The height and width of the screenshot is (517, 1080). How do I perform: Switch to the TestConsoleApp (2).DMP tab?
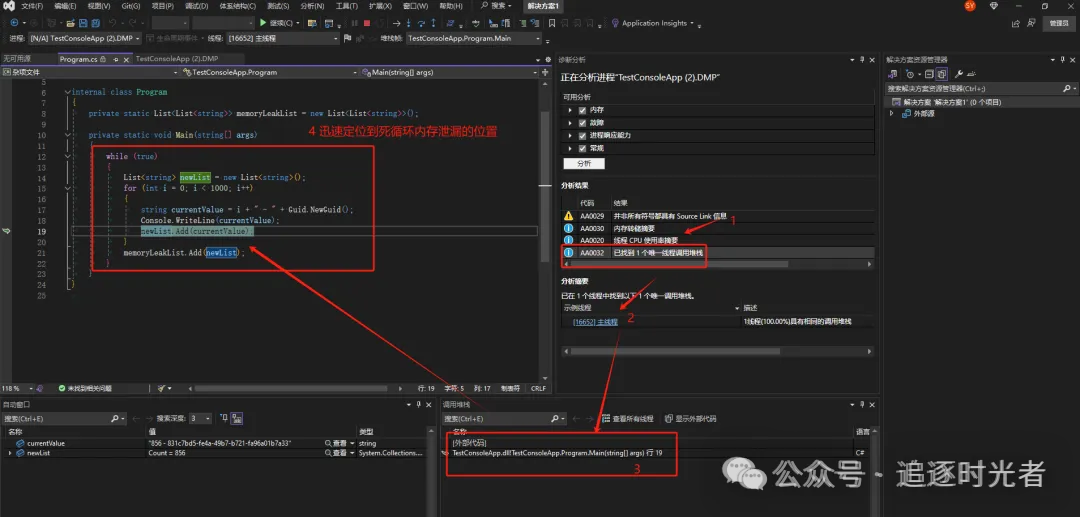tap(176, 59)
